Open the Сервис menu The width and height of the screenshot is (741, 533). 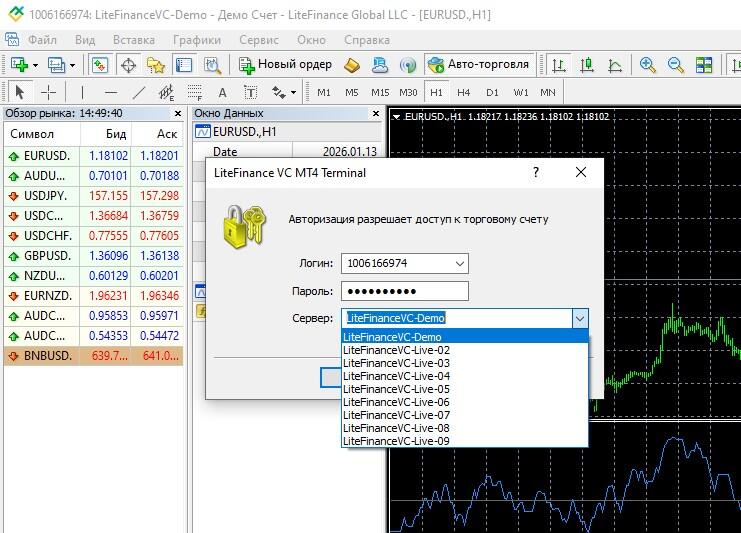(x=259, y=40)
